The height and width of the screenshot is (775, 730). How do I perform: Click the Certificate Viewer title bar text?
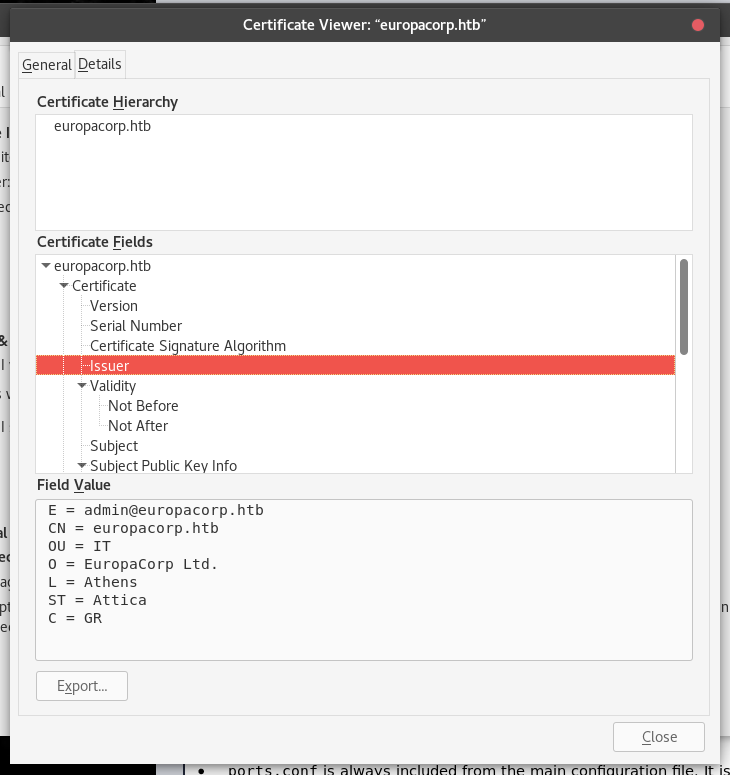[365, 25]
